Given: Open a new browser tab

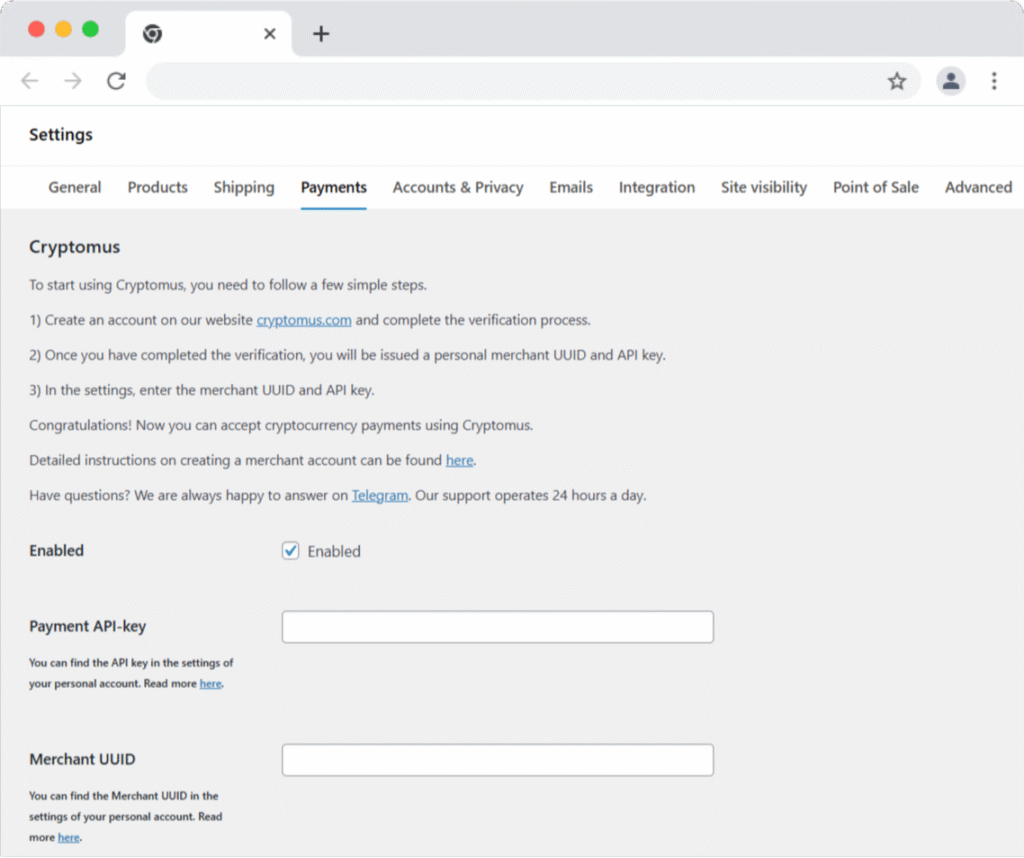Looking at the screenshot, I should [x=320, y=34].
